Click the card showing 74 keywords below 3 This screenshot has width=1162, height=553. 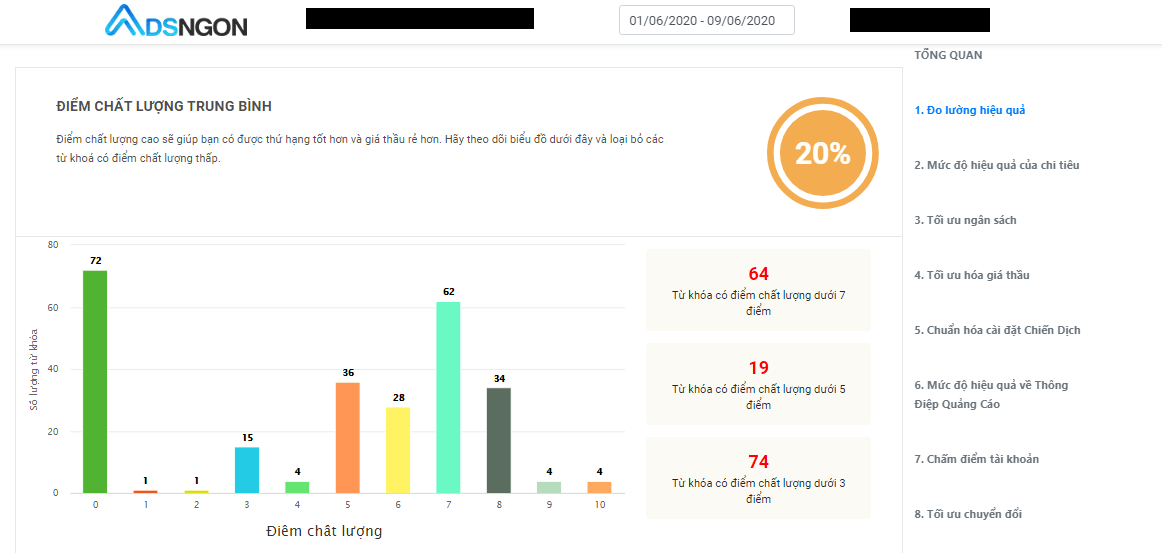pyautogui.click(x=758, y=478)
